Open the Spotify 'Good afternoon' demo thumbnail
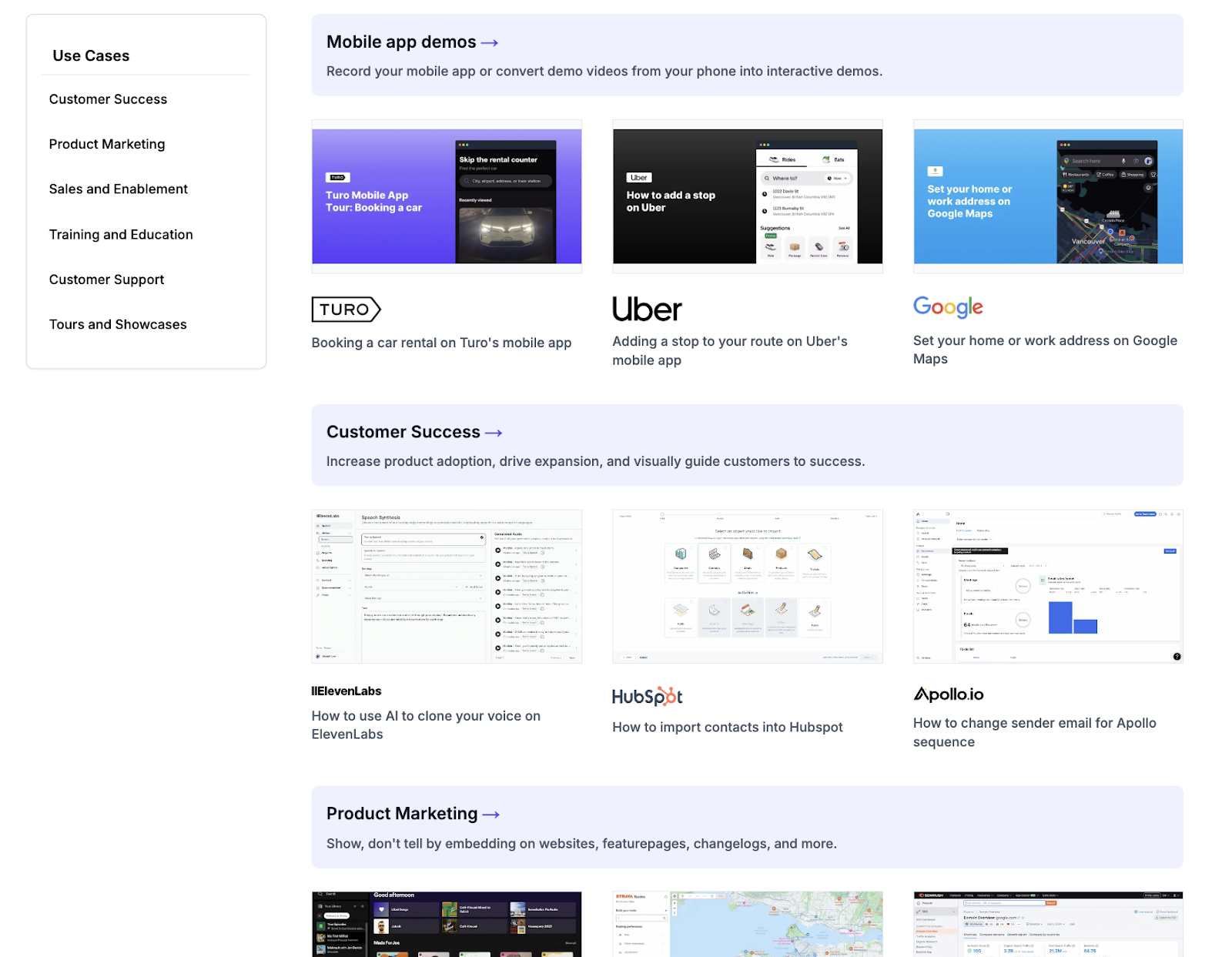 [x=447, y=924]
